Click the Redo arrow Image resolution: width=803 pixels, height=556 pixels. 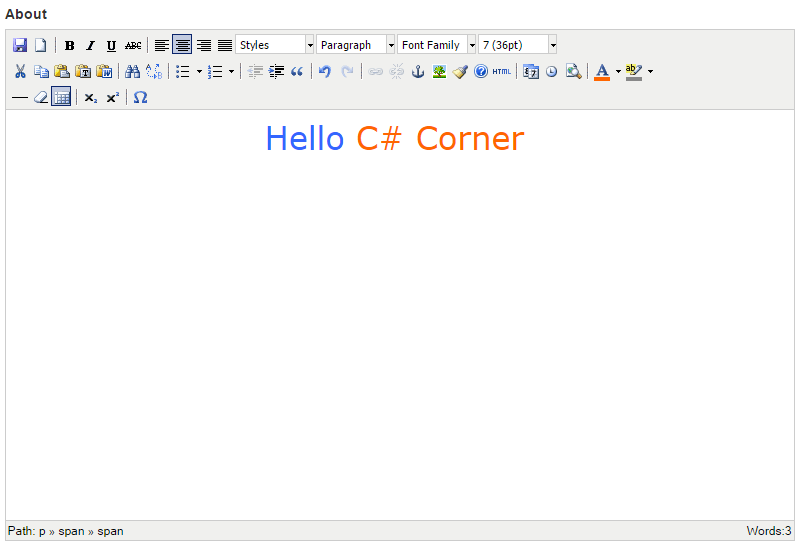click(x=347, y=71)
